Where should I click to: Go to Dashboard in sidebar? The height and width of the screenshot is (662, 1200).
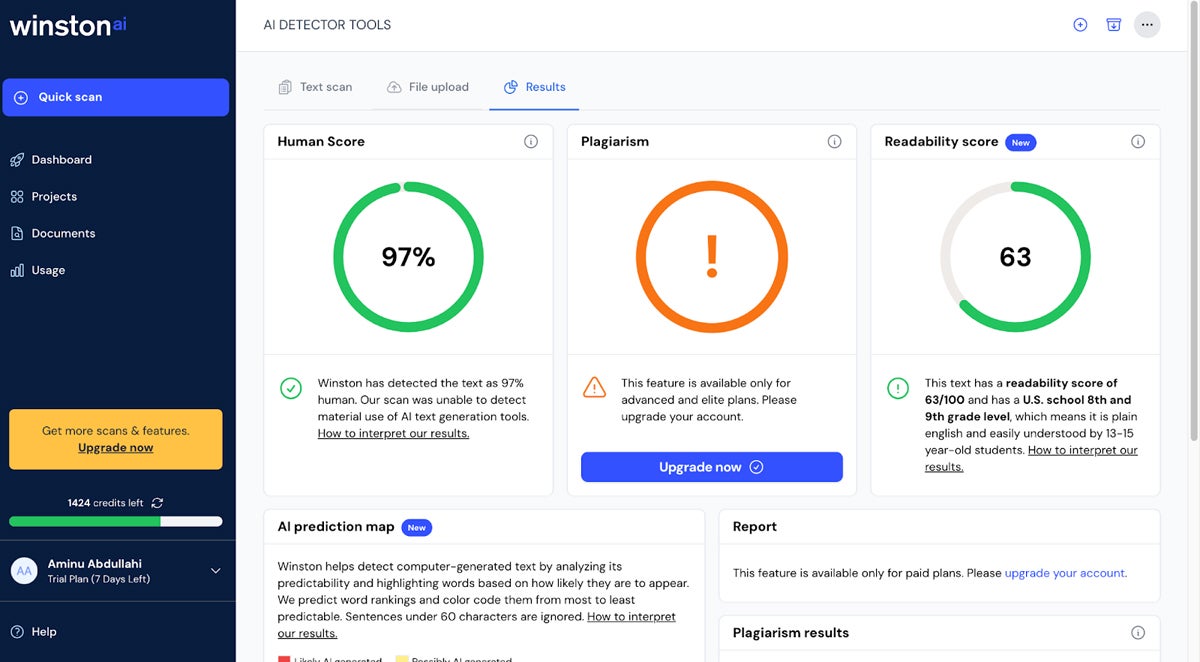[61, 160]
